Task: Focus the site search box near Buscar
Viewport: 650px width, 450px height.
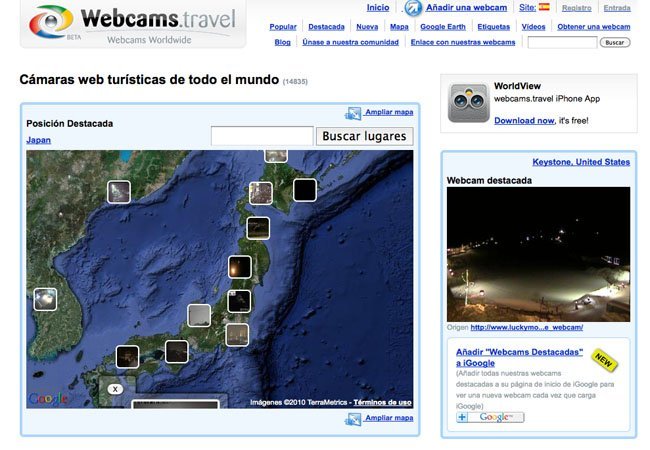Action: [562, 42]
